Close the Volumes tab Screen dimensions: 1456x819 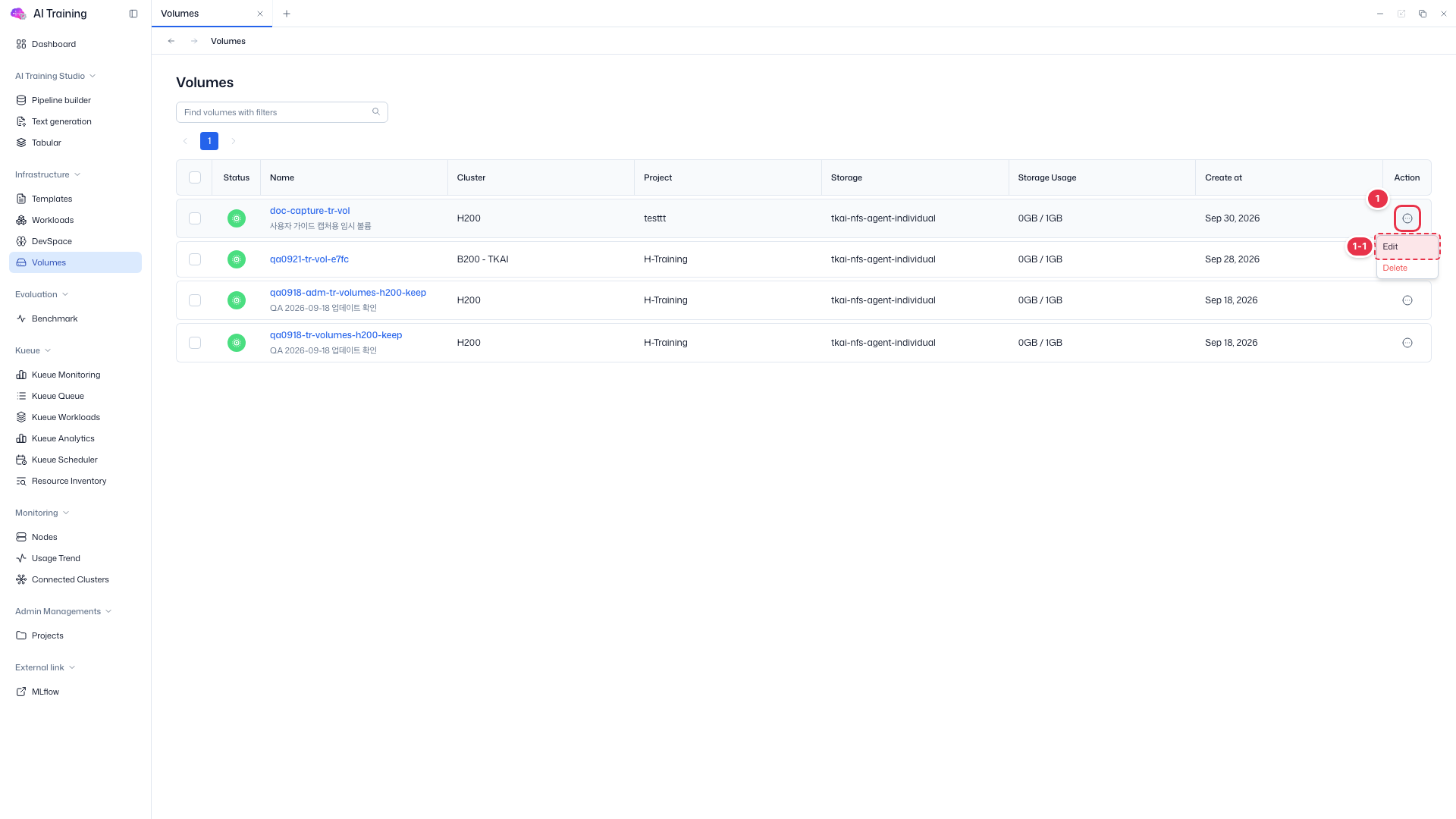coord(260,14)
